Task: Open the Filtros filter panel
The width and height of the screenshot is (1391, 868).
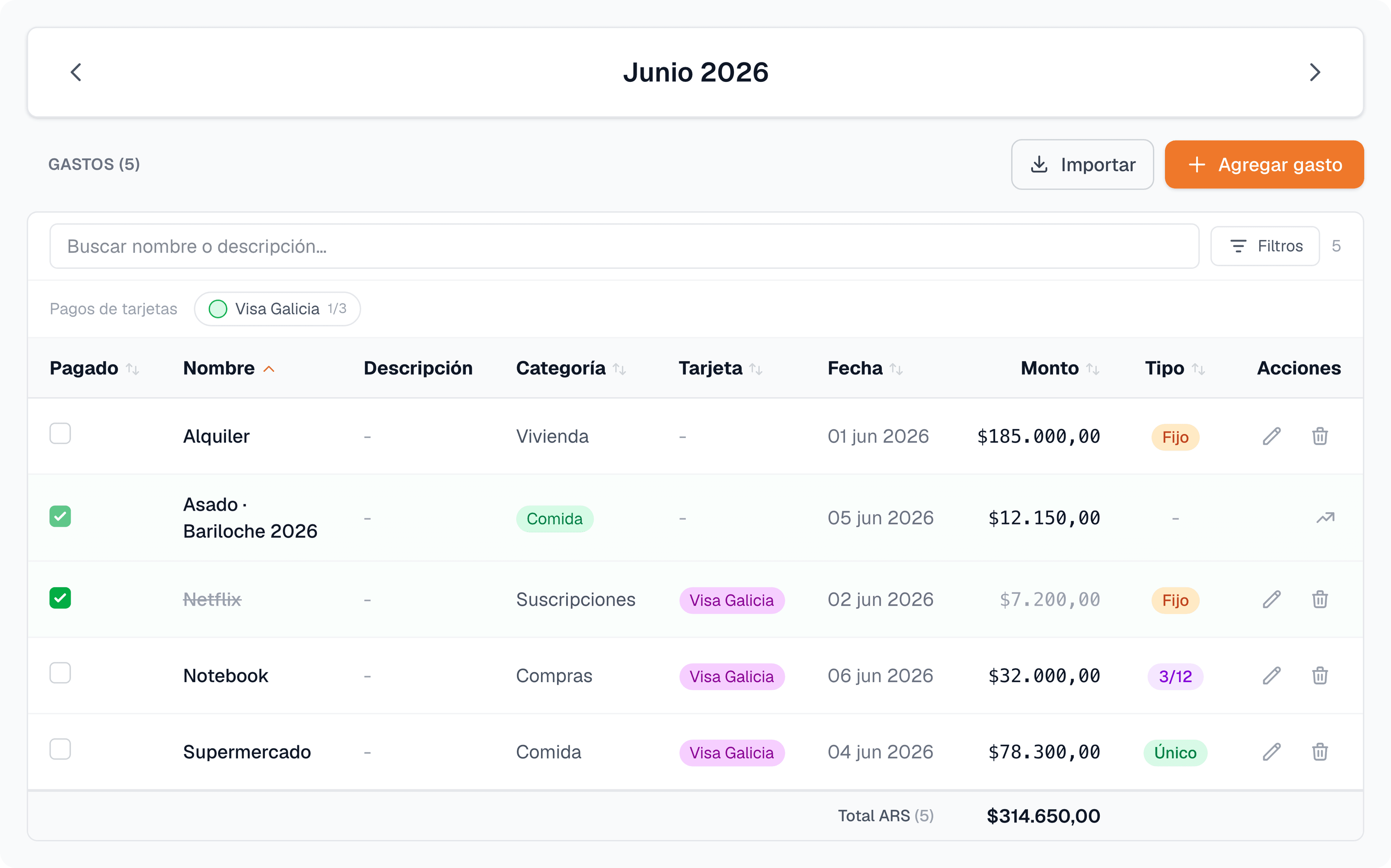Action: click(1265, 246)
